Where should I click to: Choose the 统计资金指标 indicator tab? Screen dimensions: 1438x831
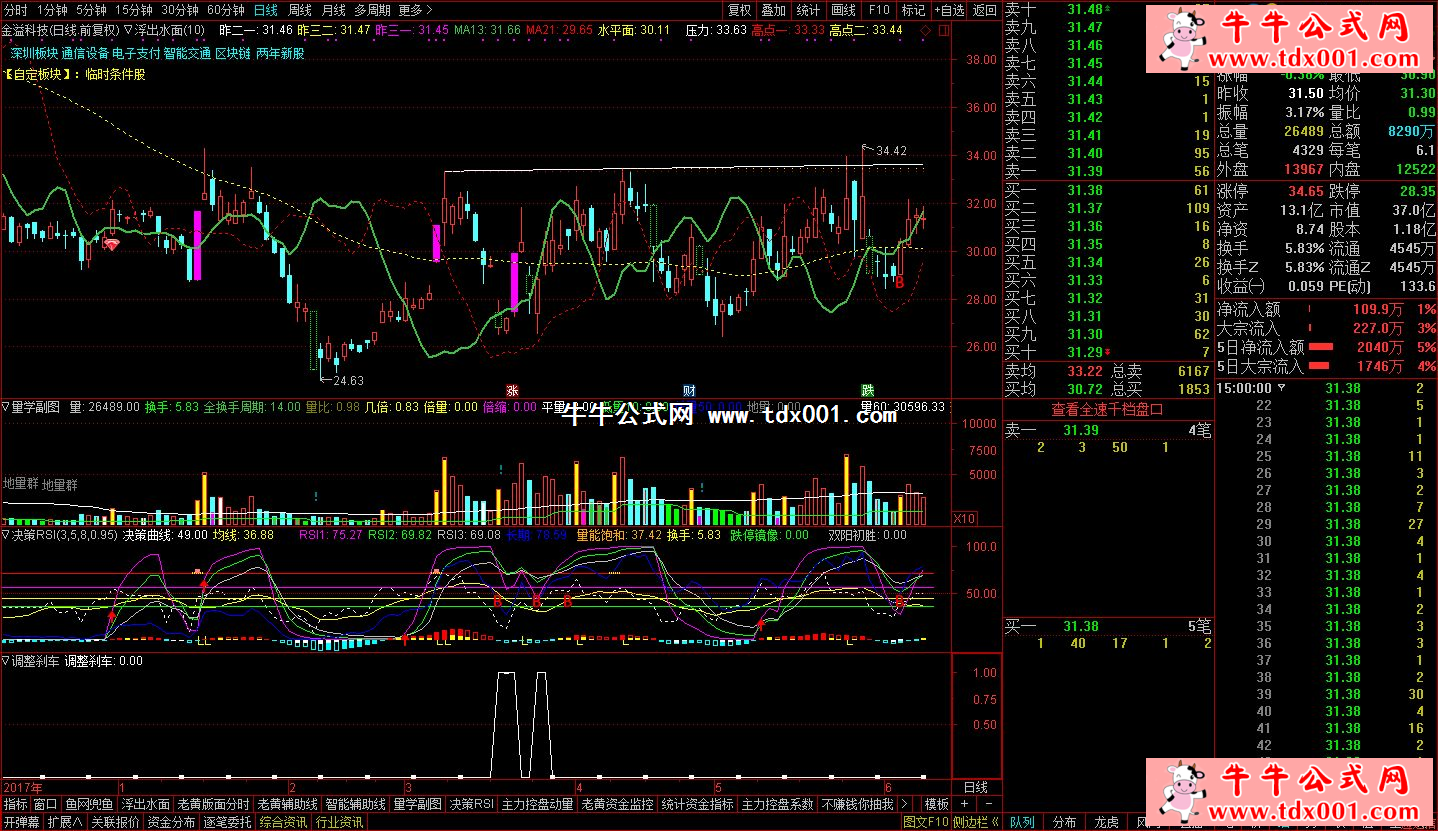(698, 804)
